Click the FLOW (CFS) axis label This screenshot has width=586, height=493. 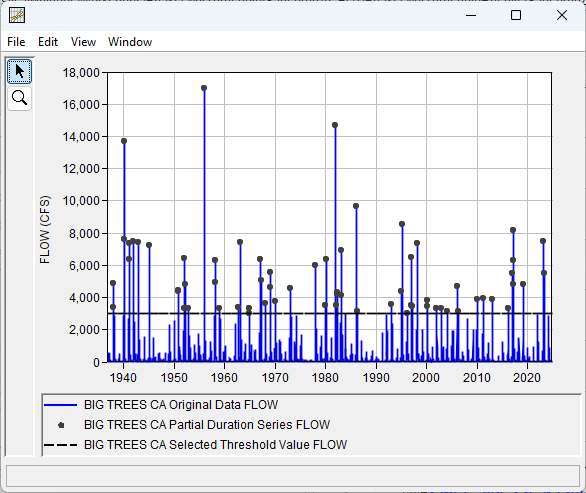tap(44, 229)
